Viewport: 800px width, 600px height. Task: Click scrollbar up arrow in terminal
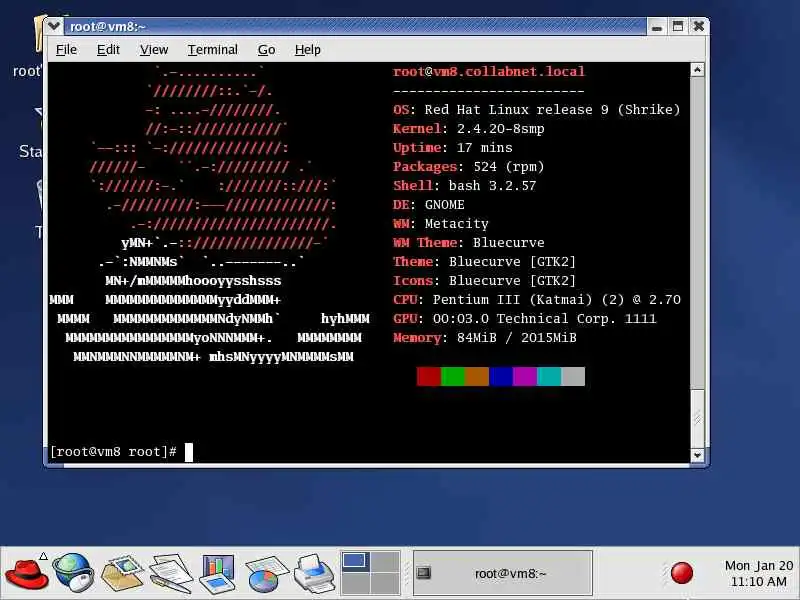[697, 70]
